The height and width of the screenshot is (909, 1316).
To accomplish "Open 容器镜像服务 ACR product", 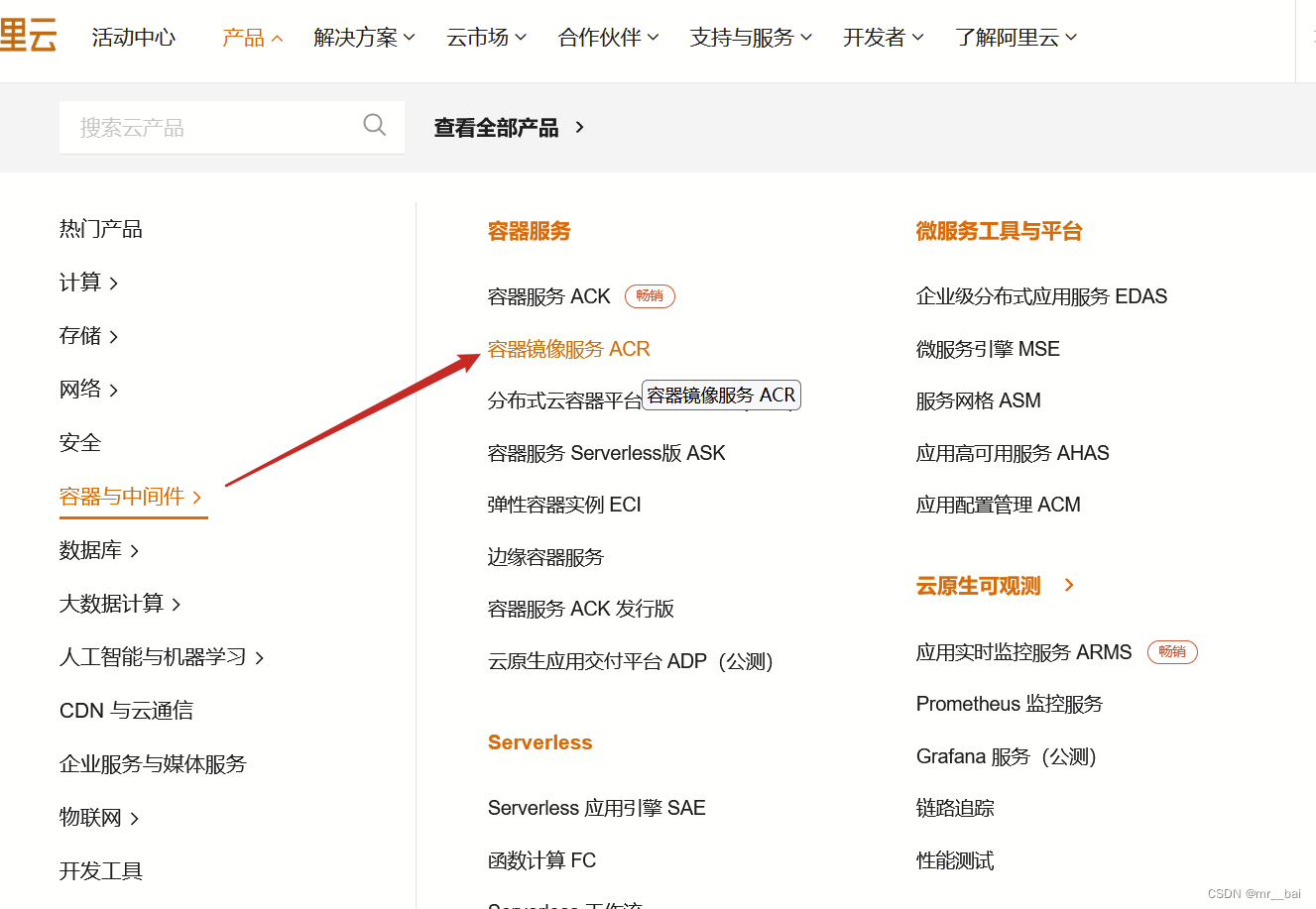I will click(x=569, y=349).
